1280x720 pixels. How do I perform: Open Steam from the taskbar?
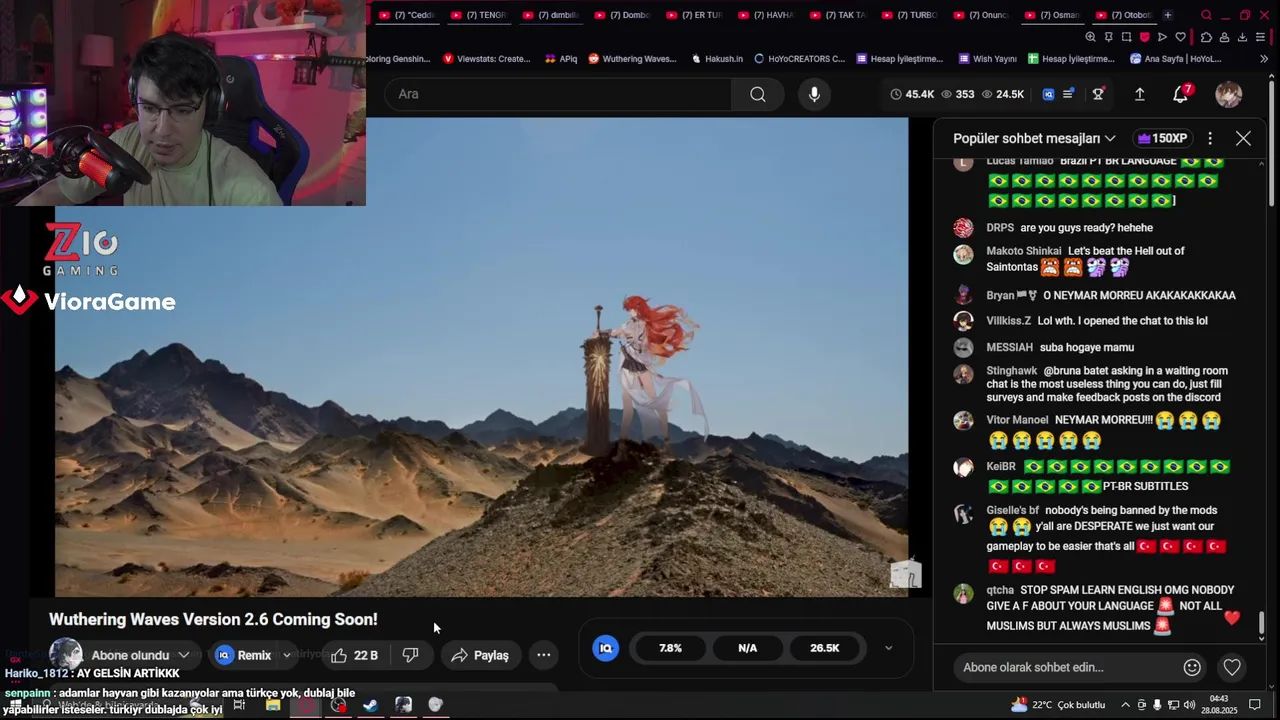coord(370,705)
